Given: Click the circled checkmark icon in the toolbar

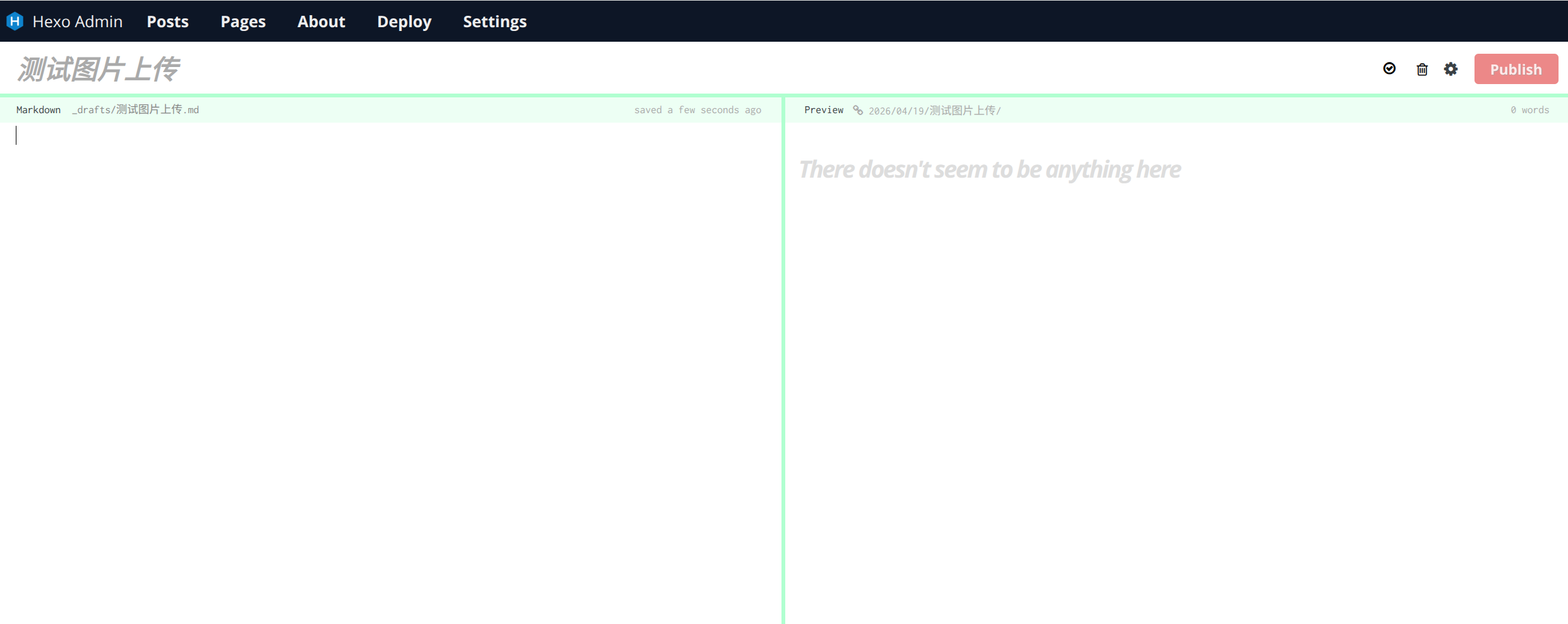Looking at the screenshot, I should pyautogui.click(x=1389, y=69).
